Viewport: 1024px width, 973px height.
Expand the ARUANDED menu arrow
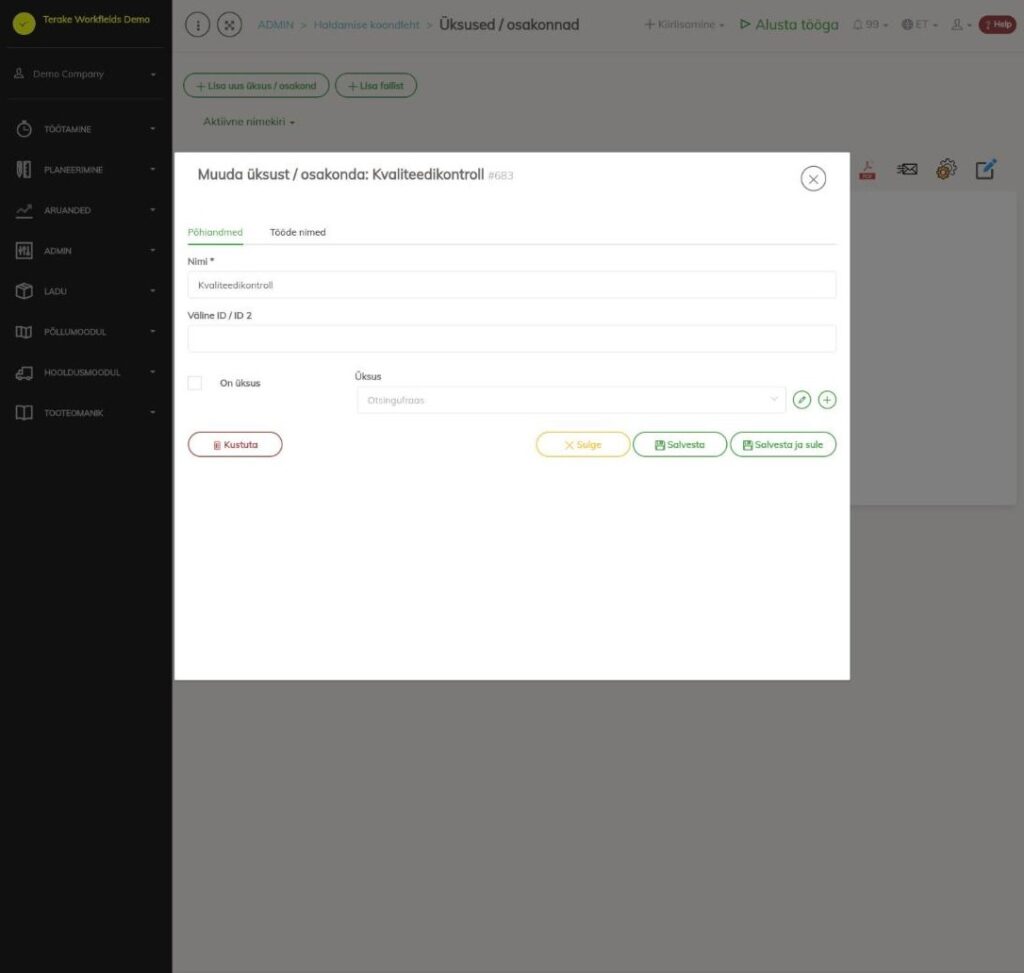pos(153,210)
